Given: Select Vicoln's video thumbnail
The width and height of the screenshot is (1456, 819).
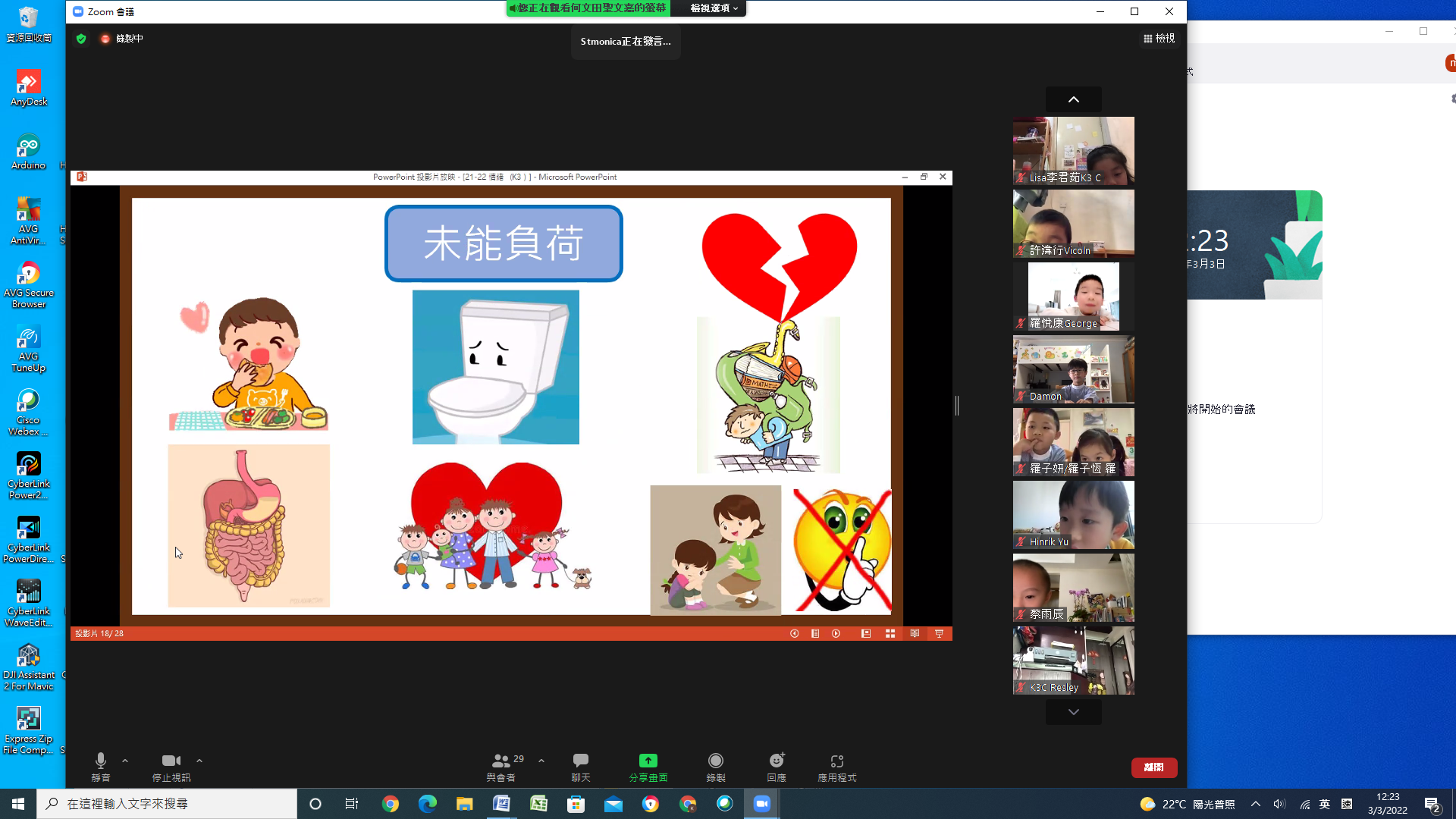Looking at the screenshot, I should [1074, 224].
